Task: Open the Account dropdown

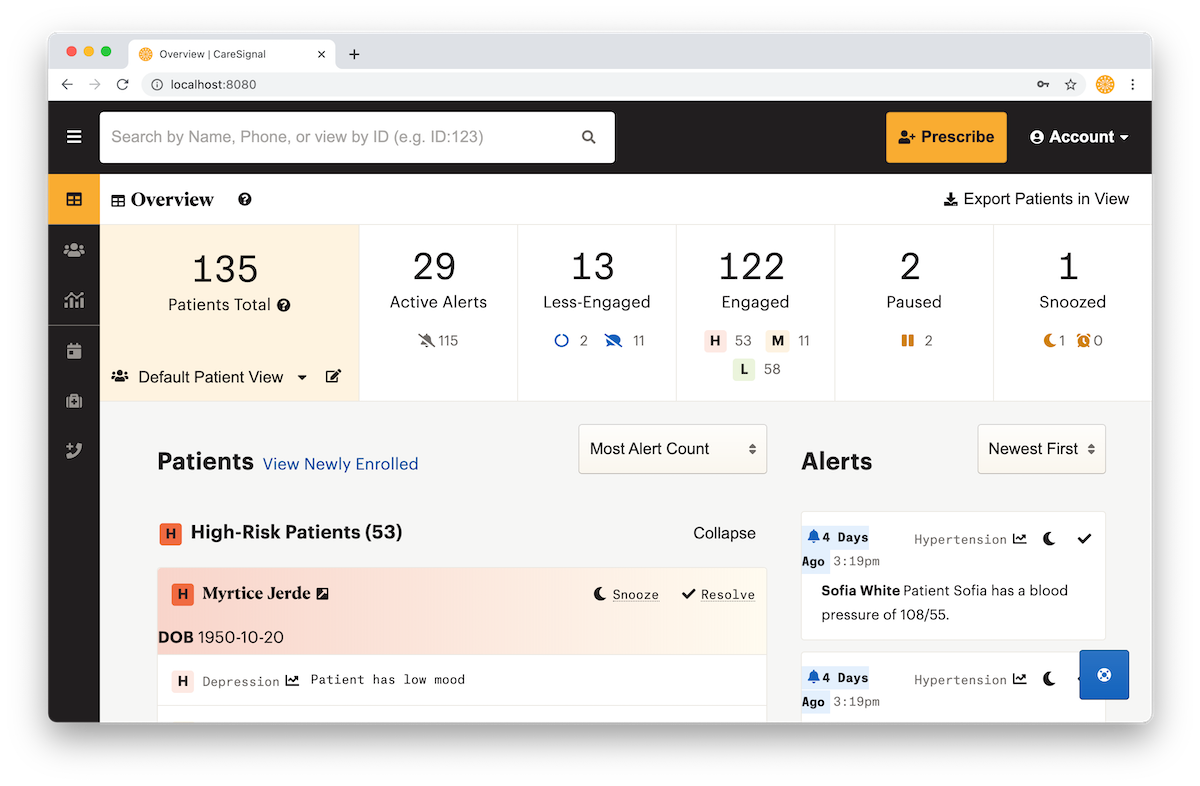Action: (1079, 137)
